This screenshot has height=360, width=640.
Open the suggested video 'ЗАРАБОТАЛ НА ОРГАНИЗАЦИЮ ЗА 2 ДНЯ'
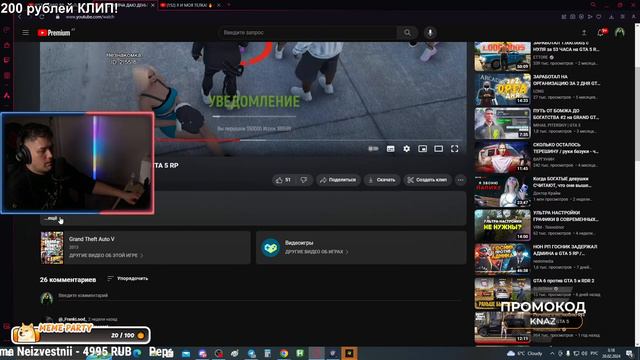click(x=537, y=89)
